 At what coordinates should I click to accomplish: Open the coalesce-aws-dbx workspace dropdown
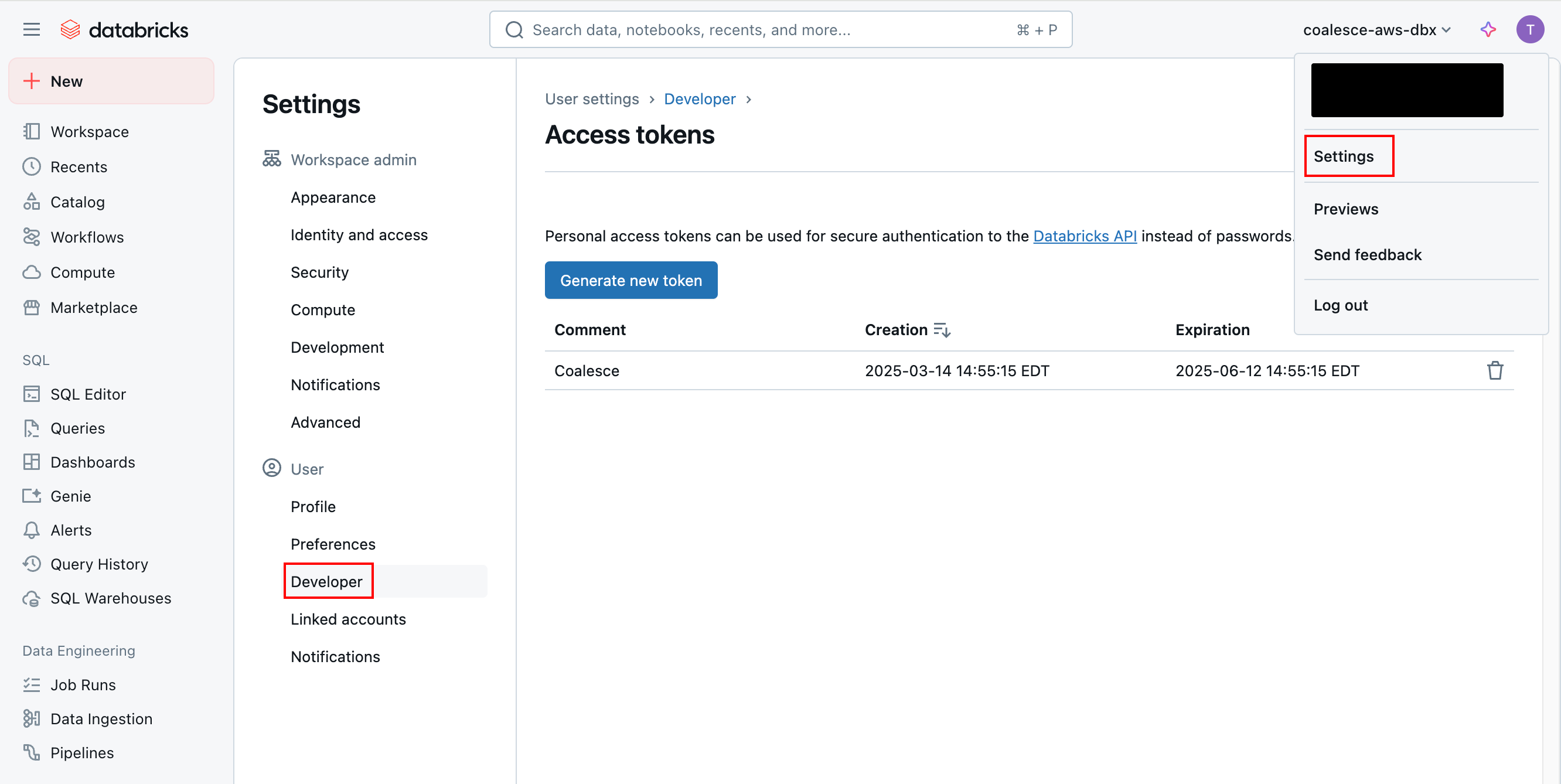pyautogui.click(x=1376, y=30)
